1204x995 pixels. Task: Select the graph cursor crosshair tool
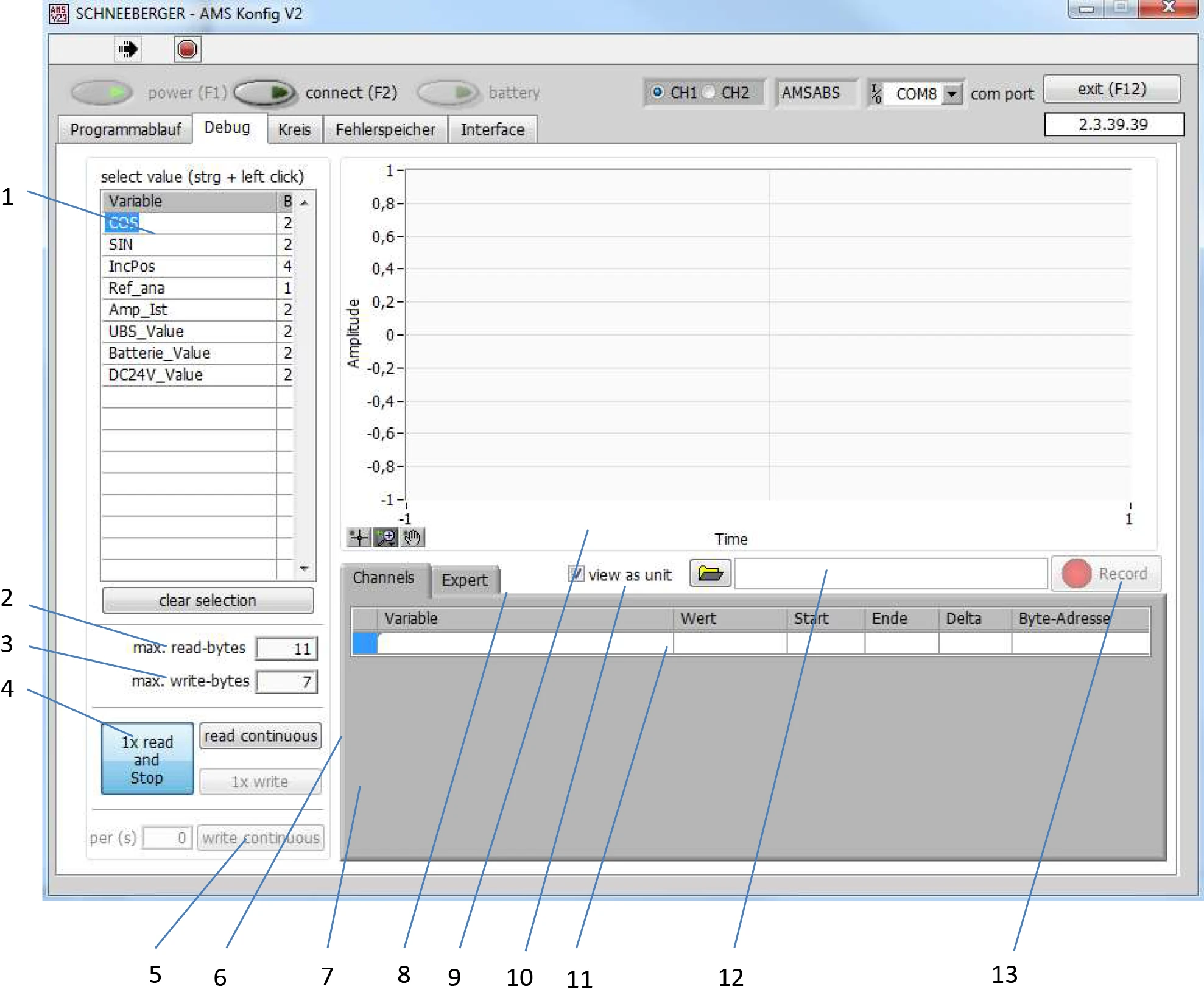359,537
